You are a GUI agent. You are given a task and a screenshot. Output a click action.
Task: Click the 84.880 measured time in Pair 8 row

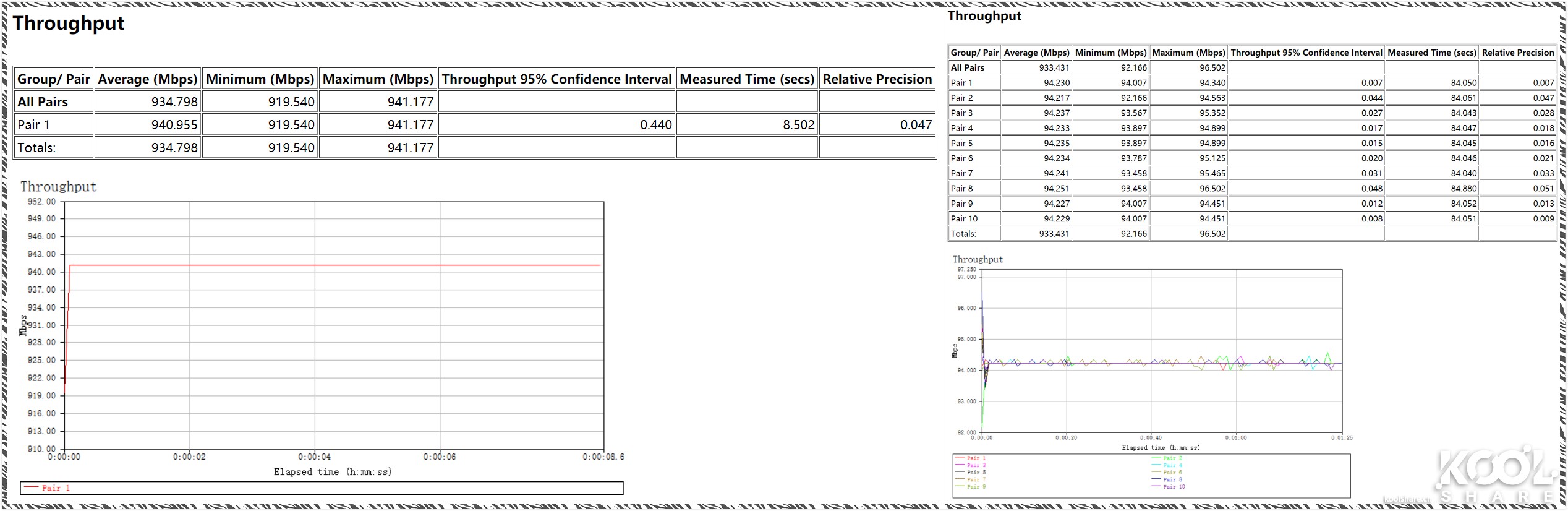1464,189
